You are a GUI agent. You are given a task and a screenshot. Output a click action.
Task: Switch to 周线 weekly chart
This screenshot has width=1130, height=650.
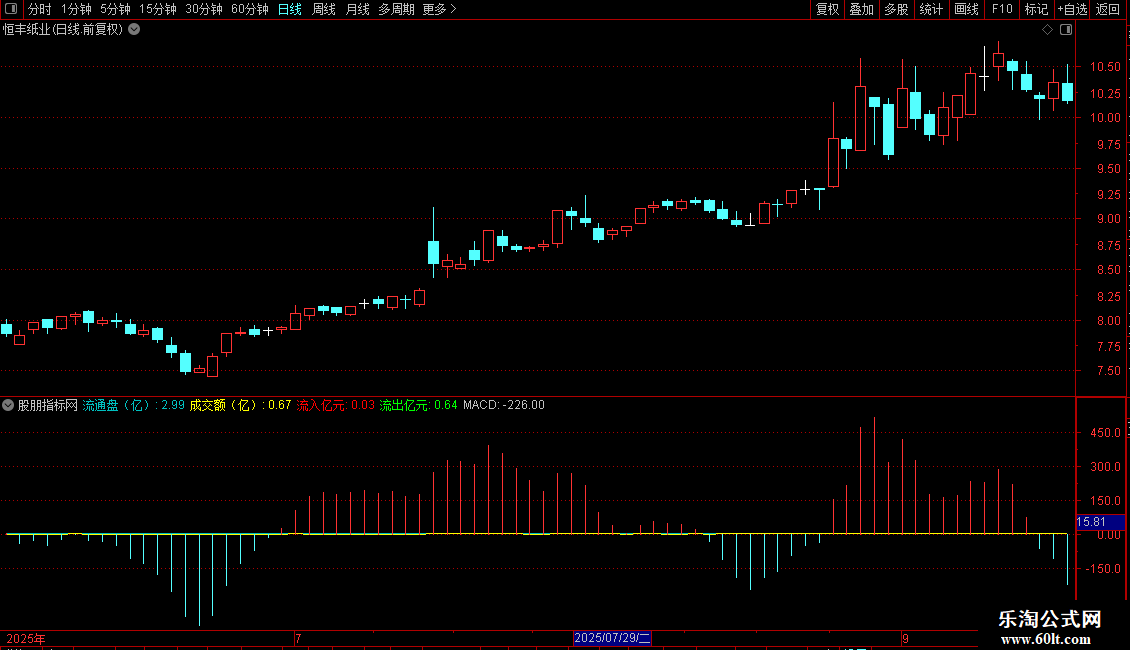click(x=324, y=9)
